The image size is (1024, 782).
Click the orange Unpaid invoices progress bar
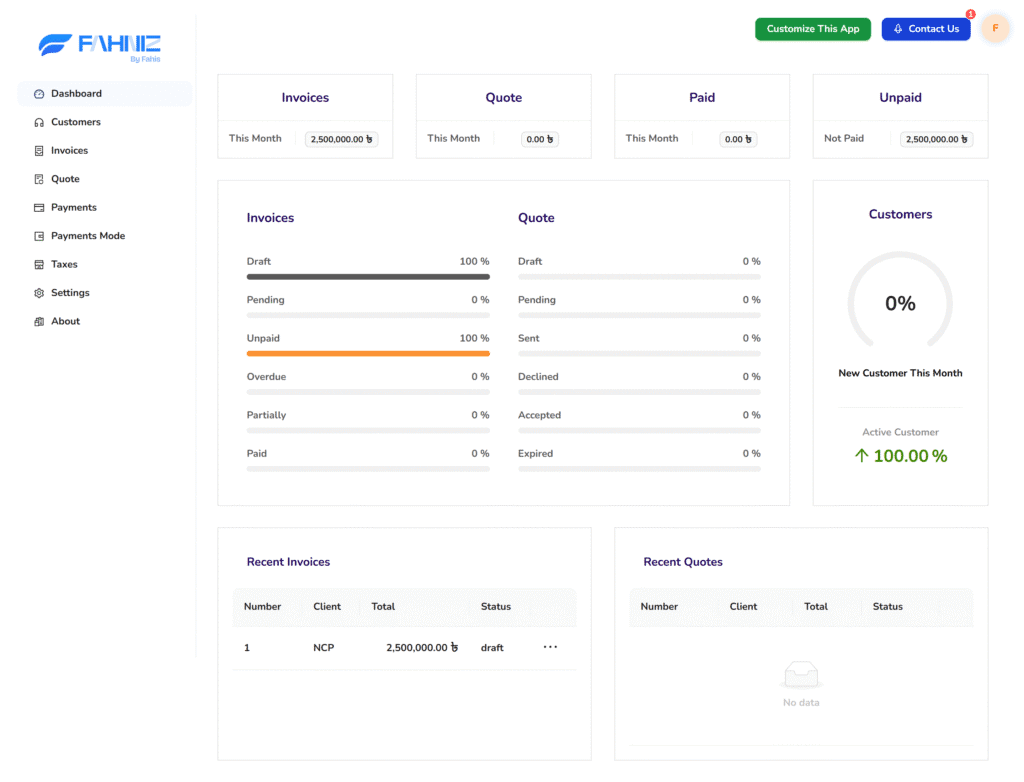pyautogui.click(x=368, y=354)
